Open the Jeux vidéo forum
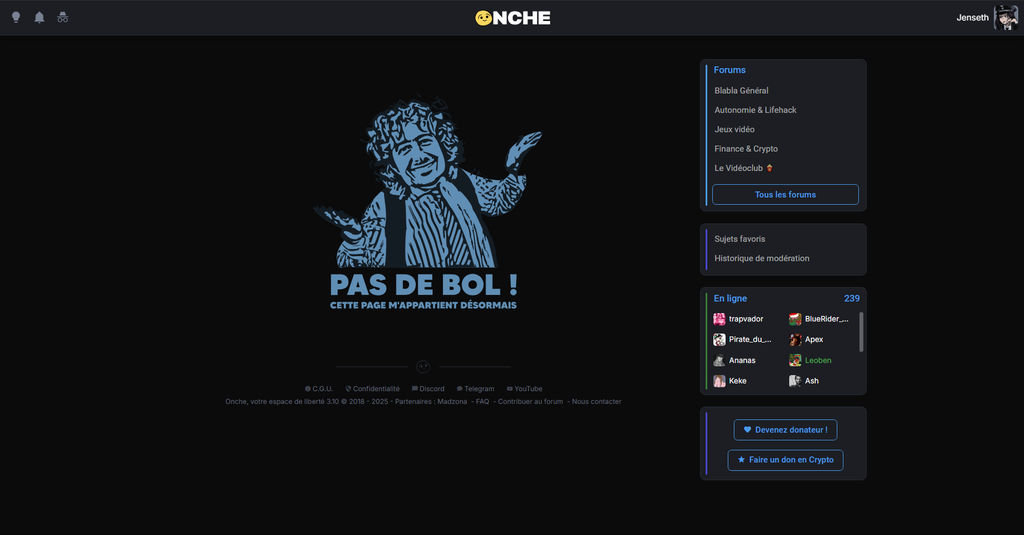 point(734,129)
